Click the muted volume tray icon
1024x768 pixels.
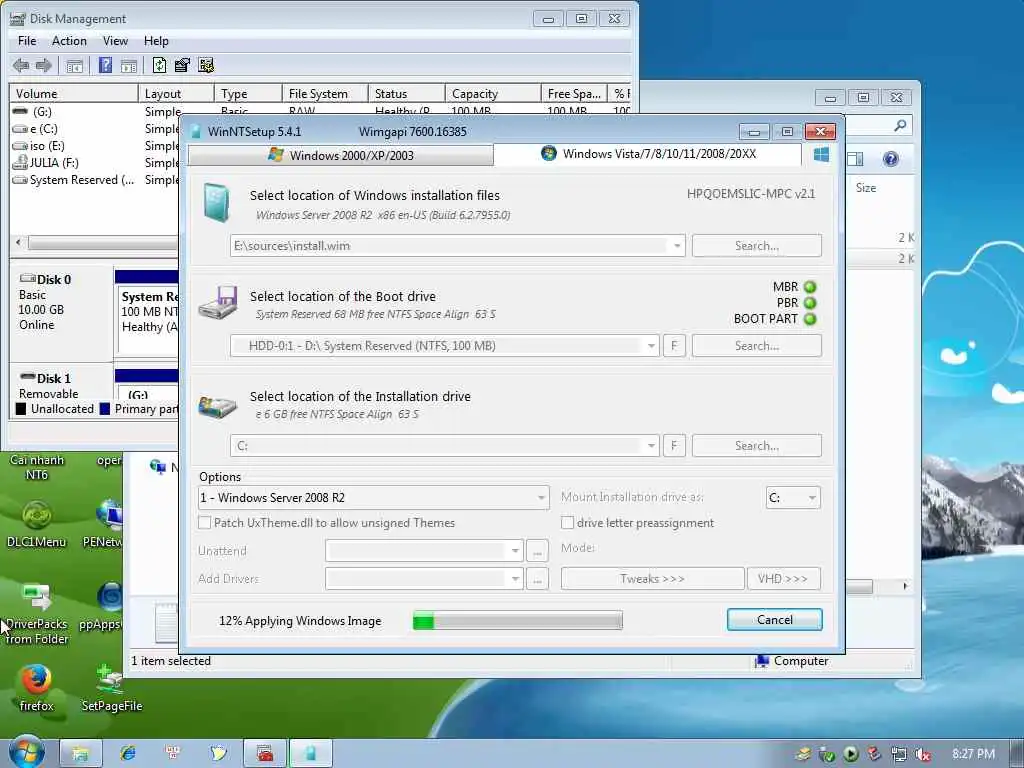coord(922,754)
